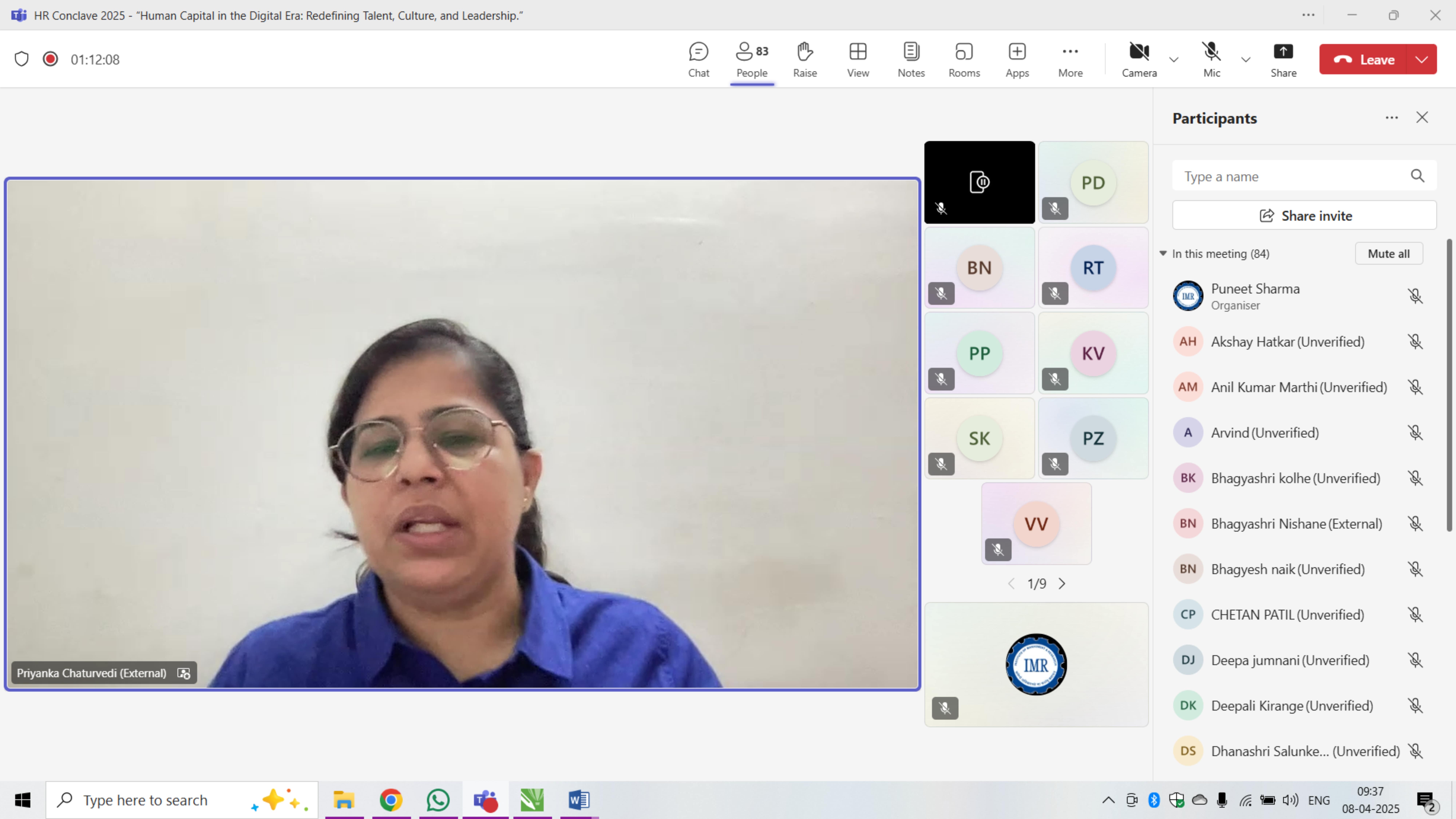Open the Chat panel
The image size is (1456, 819).
click(x=699, y=59)
